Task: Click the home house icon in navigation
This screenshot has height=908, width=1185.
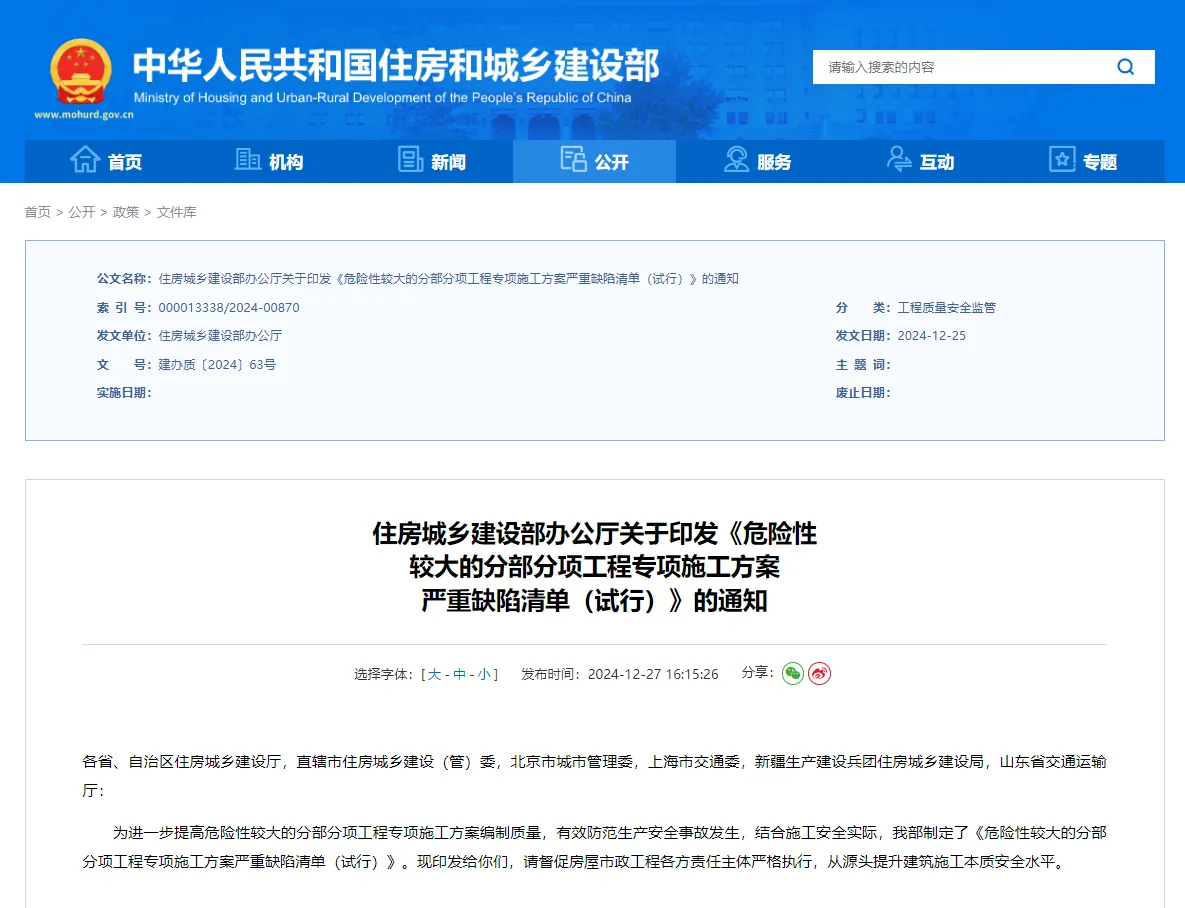Action: tap(85, 160)
